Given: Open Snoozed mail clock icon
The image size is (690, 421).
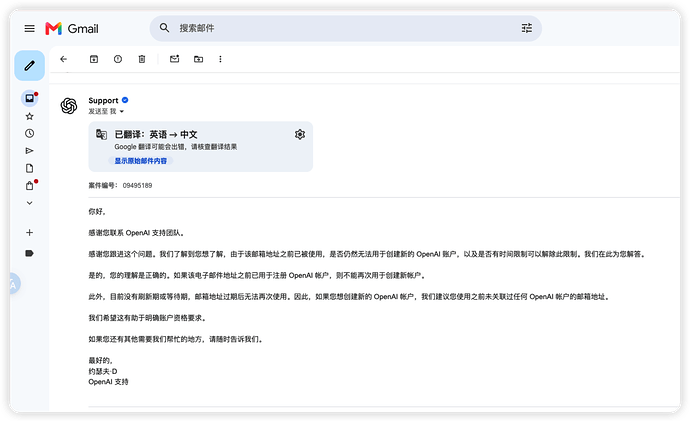Looking at the screenshot, I should [29, 133].
